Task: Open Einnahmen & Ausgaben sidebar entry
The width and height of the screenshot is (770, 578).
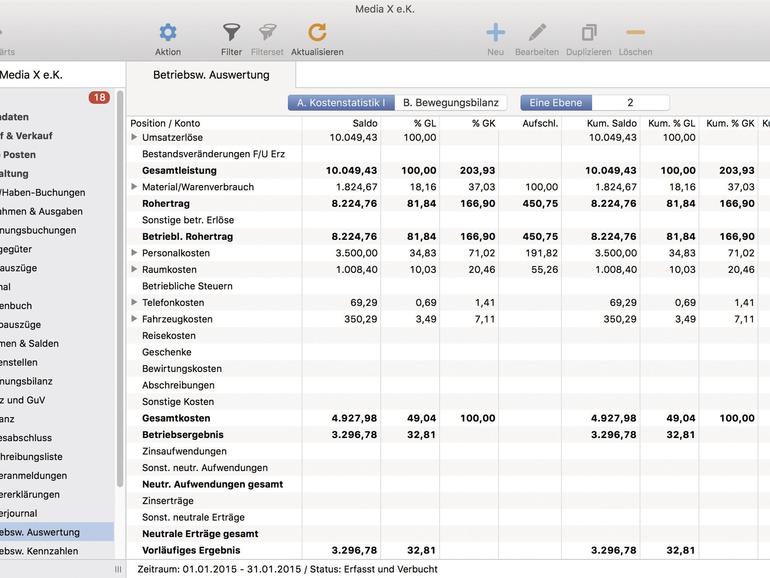Action: click(41, 211)
